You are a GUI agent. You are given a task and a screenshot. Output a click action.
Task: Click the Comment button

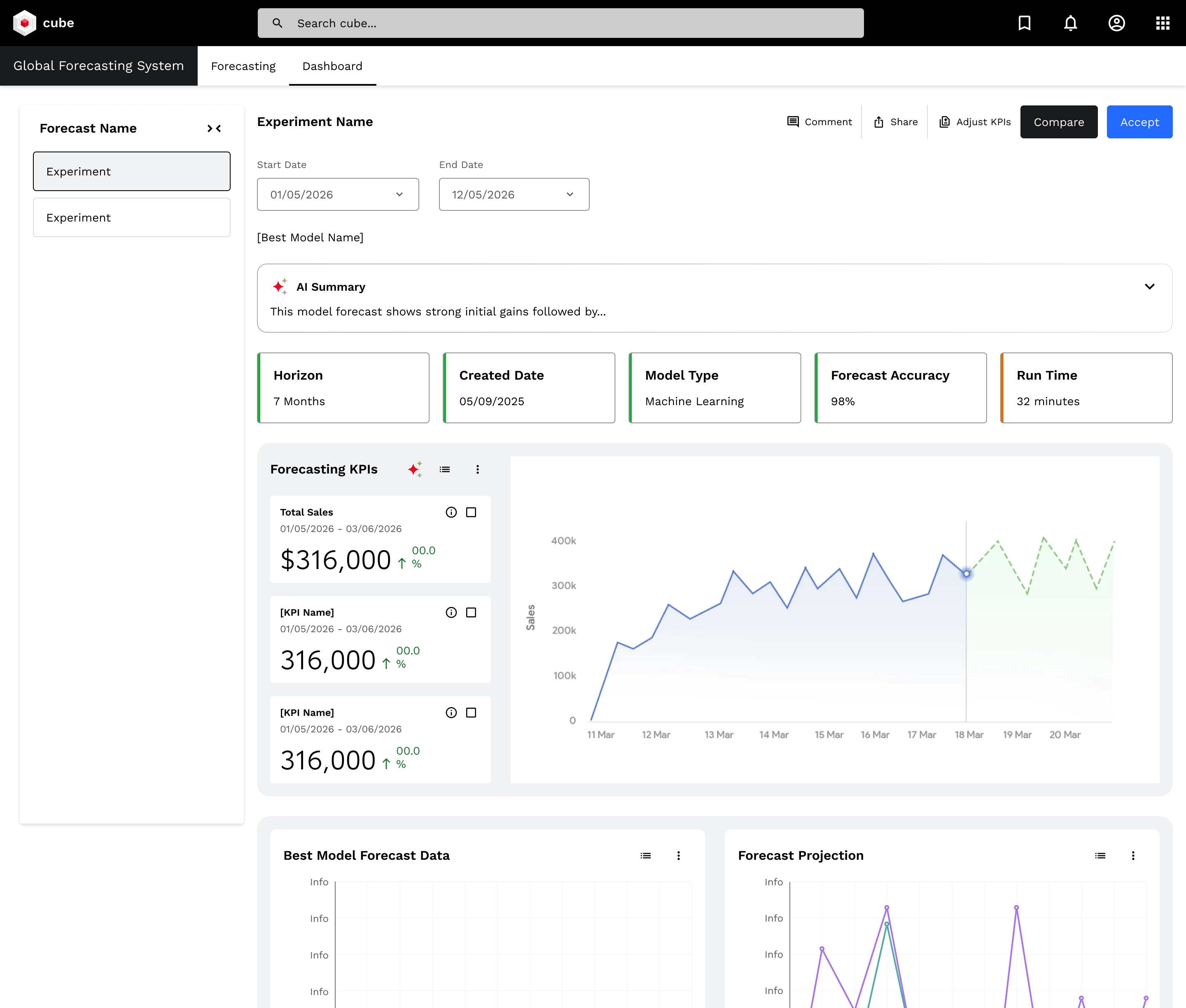(819, 122)
